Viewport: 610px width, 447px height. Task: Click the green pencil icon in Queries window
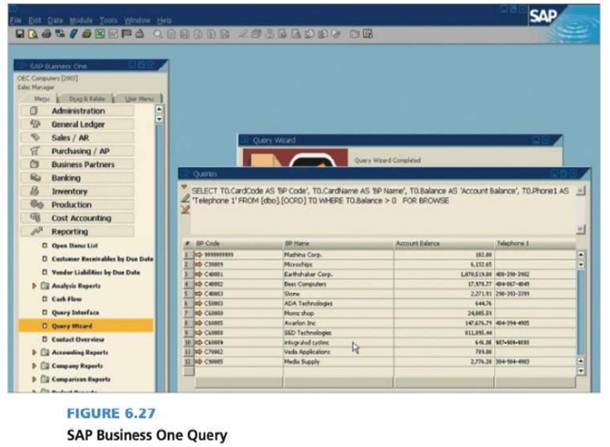[186, 198]
